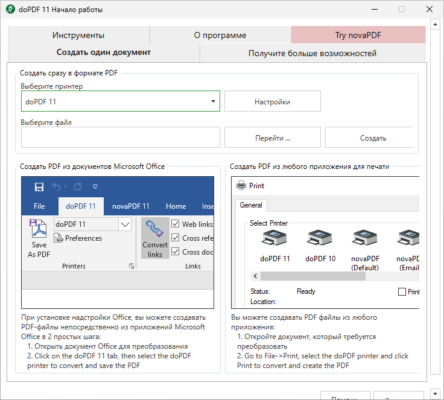Expand the doPDF 11 combo in ribbon preview
444x400 pixels.
(125, 224)
